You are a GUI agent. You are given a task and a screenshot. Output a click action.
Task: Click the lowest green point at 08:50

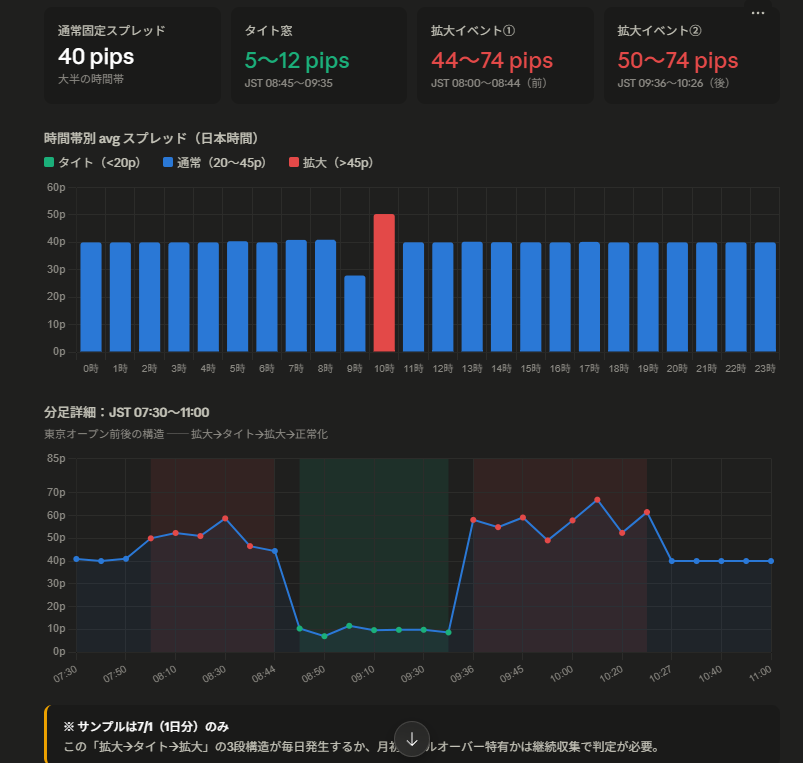coord(324,636)
